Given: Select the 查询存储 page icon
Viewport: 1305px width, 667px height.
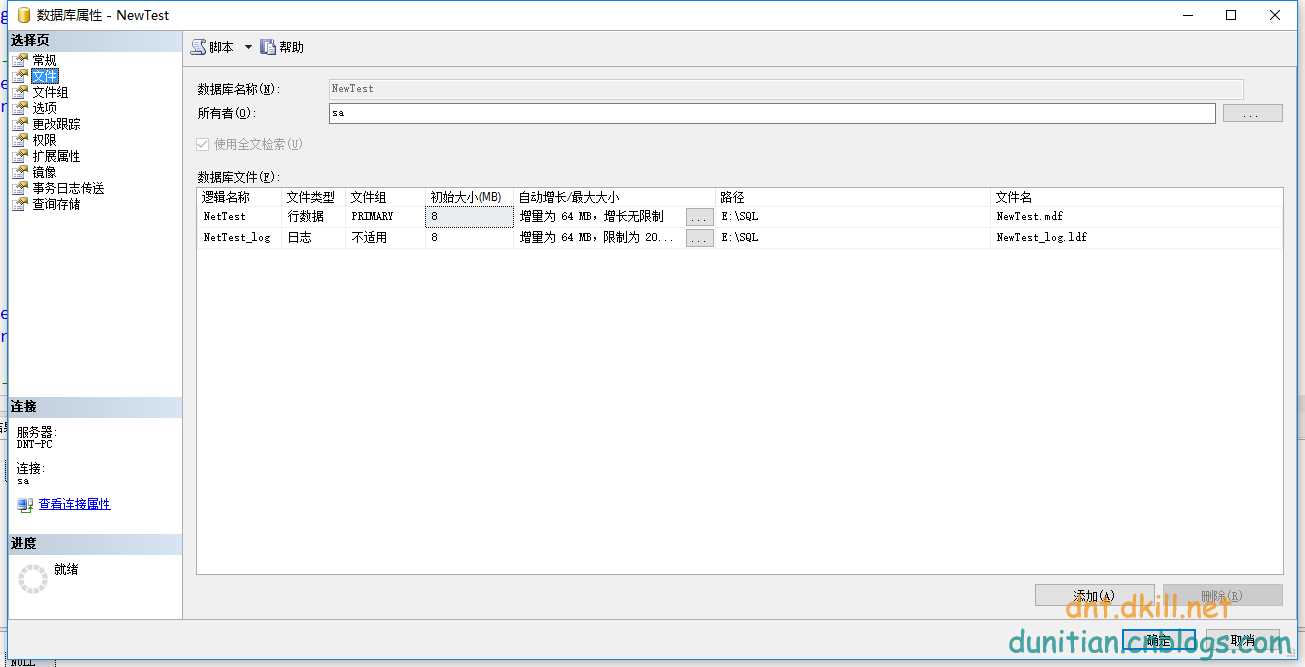Looking at the screenshot, I should [20, 204].
